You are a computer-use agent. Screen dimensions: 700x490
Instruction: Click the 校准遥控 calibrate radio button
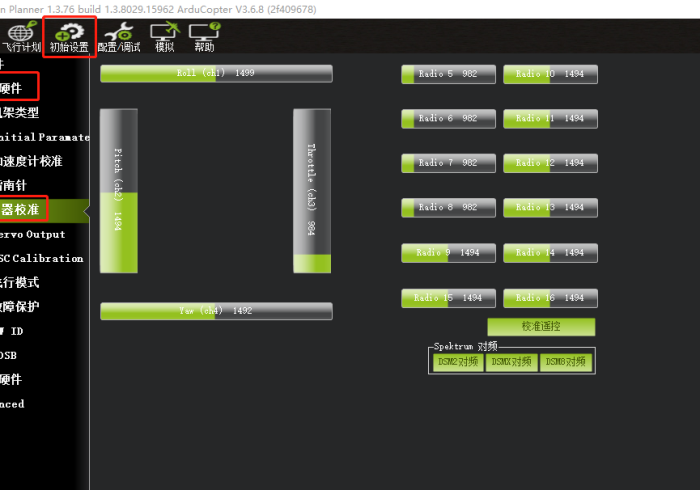[541, 327]
